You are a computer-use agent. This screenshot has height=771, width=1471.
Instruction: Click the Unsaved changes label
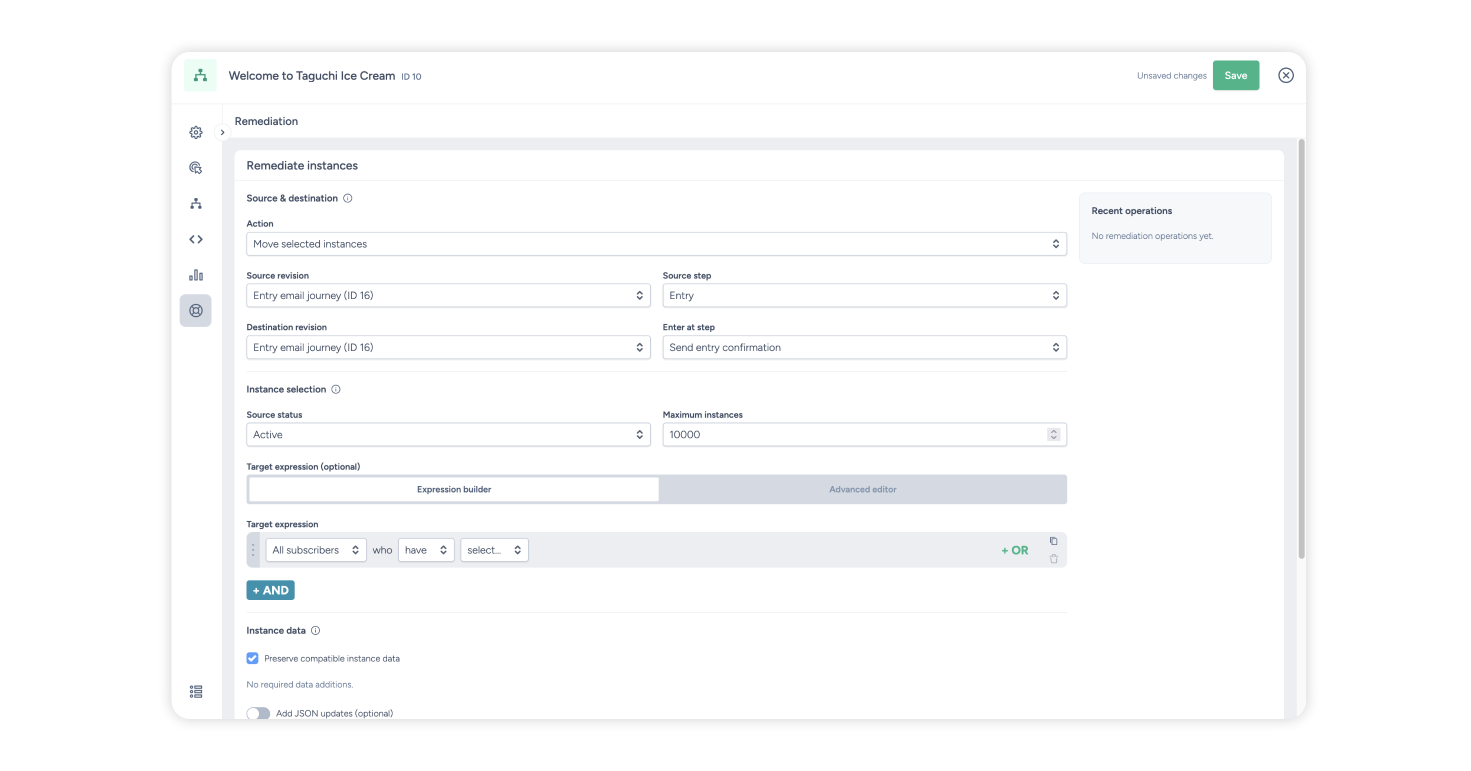(1172, 76)
